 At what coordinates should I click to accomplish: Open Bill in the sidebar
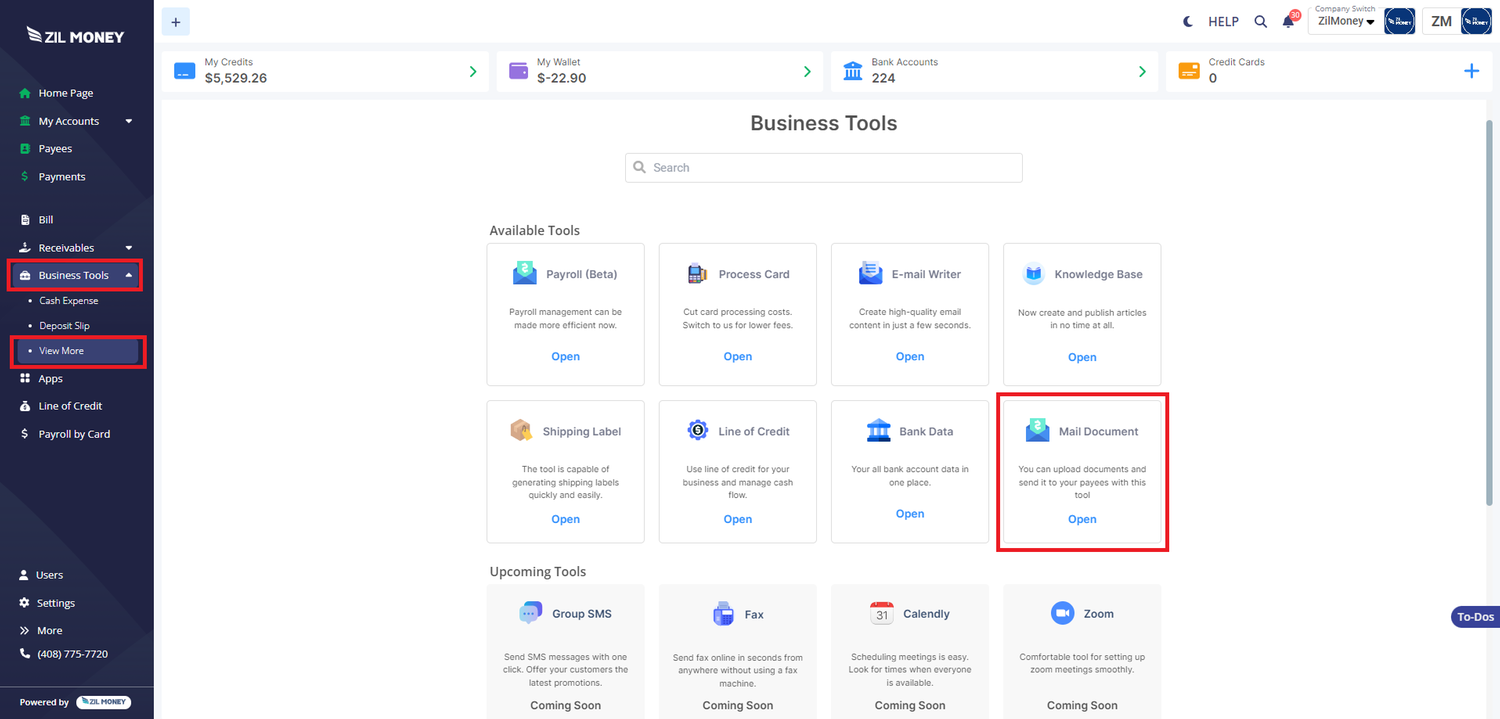click(x=46, y=220)
